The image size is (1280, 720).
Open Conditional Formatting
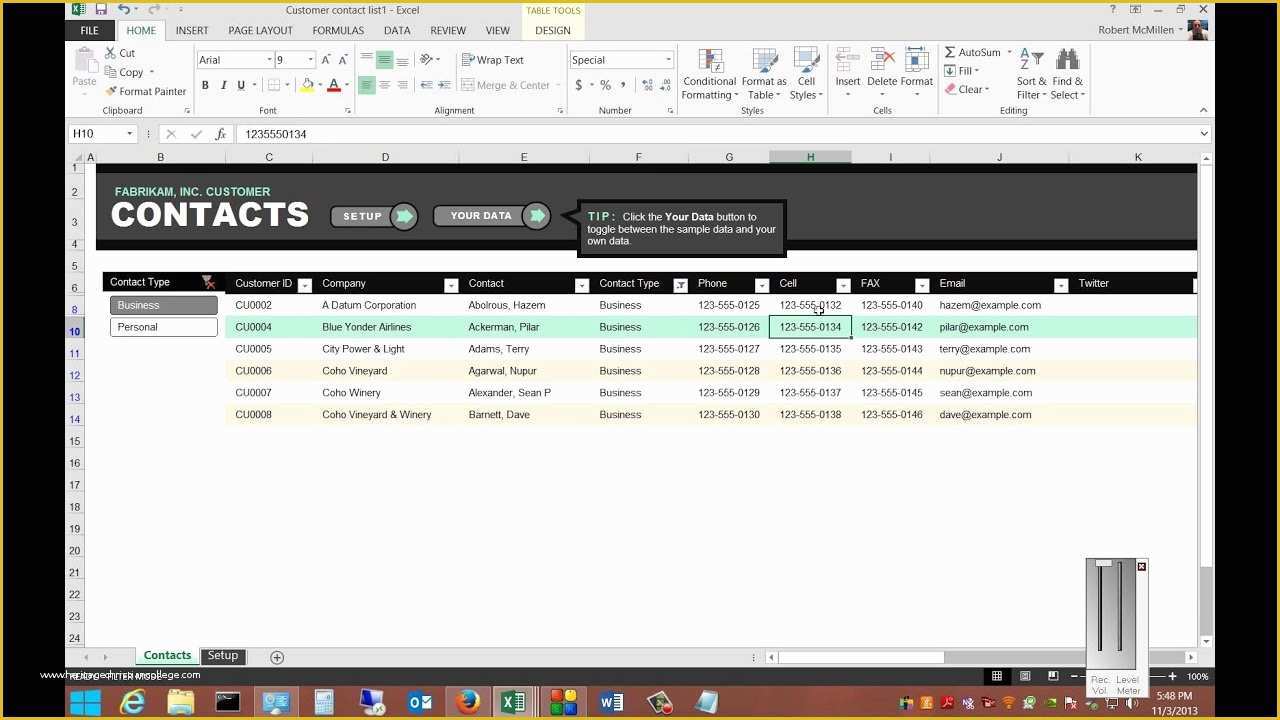coord(710,74)
